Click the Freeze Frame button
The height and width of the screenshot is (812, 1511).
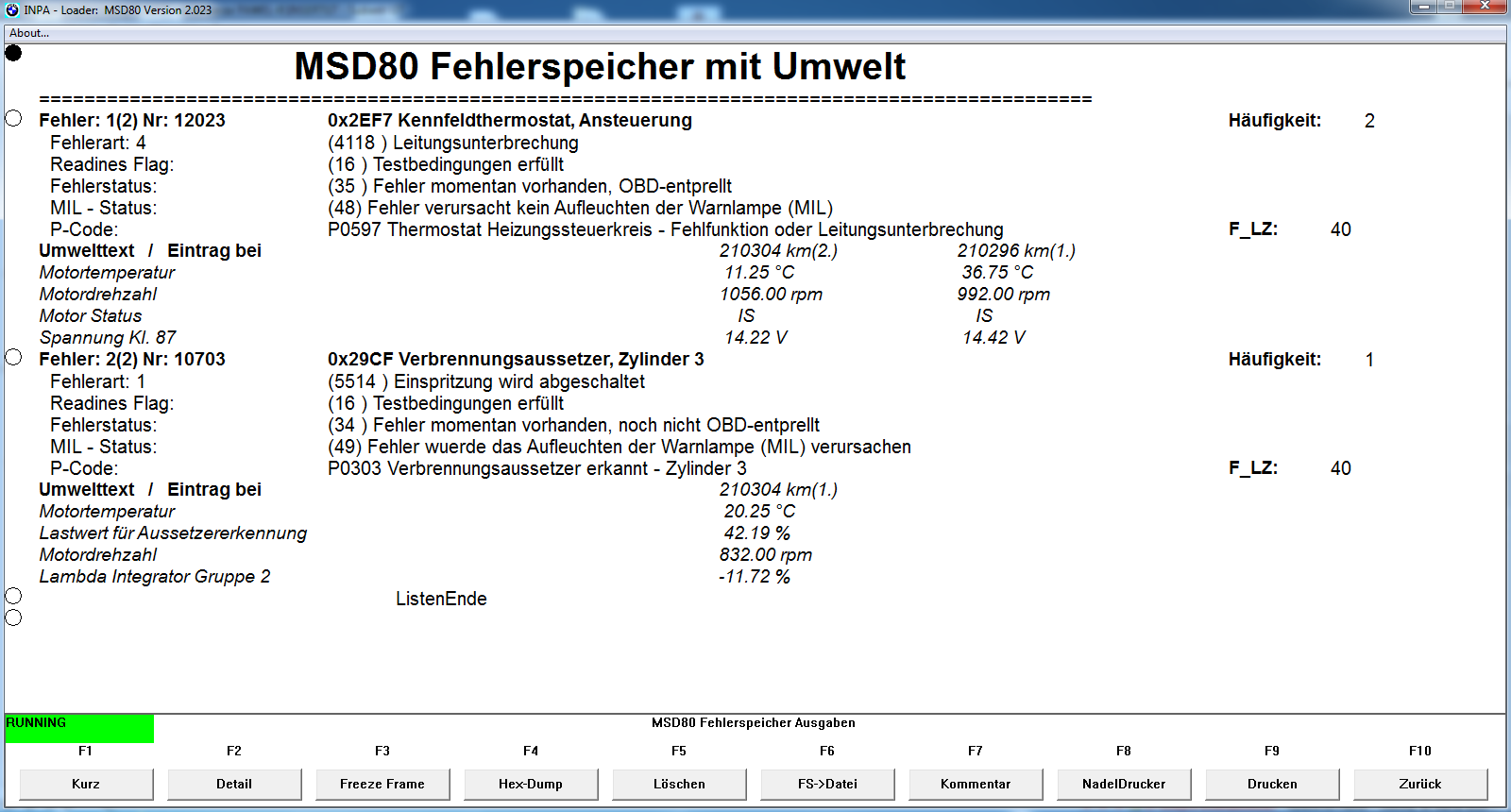tap(382, 784)
